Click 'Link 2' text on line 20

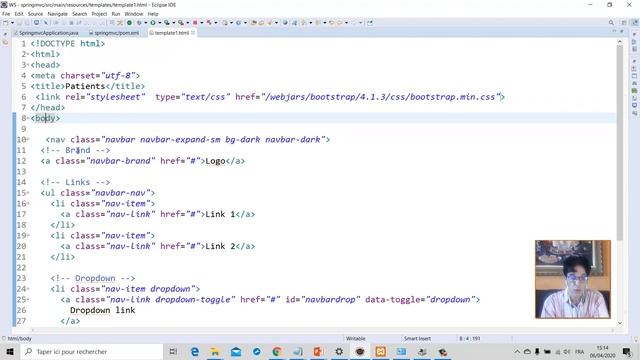(x=220, y=246)
